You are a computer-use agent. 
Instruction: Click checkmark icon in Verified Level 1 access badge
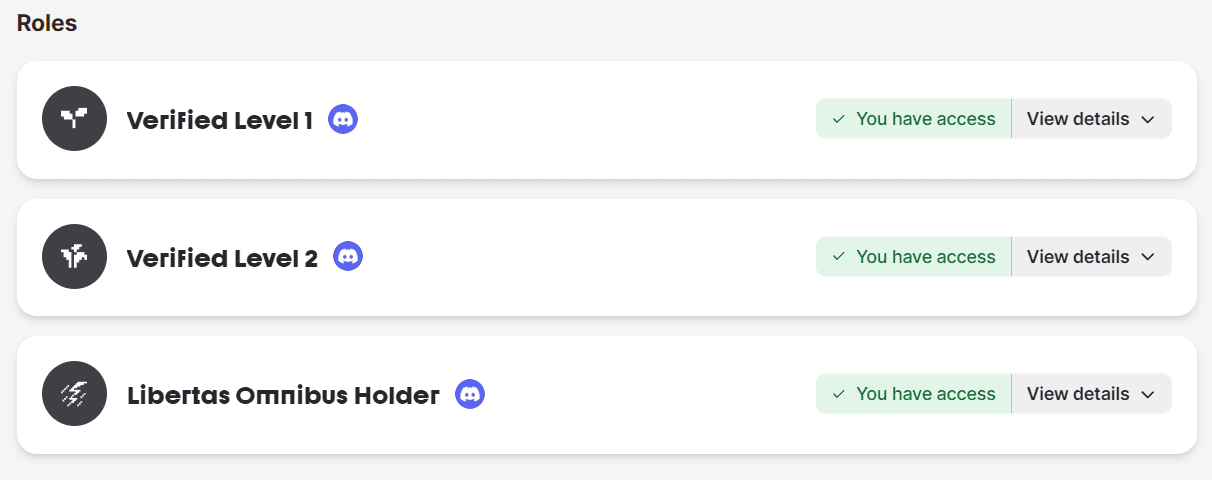click(839, 119)
